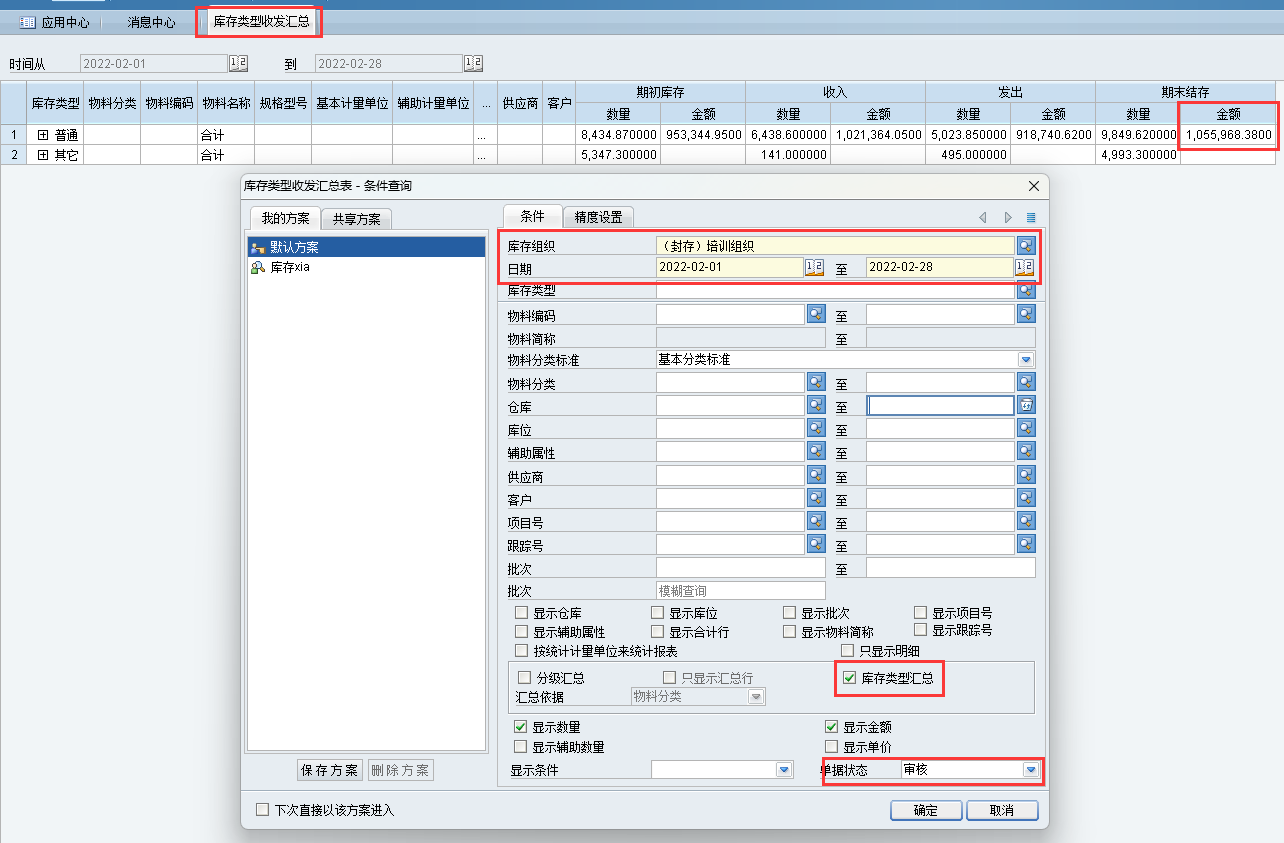Check the 显示单价 option
This screenshot has height=843, width=1284.
pyautogui.click(x=831, y=747)
